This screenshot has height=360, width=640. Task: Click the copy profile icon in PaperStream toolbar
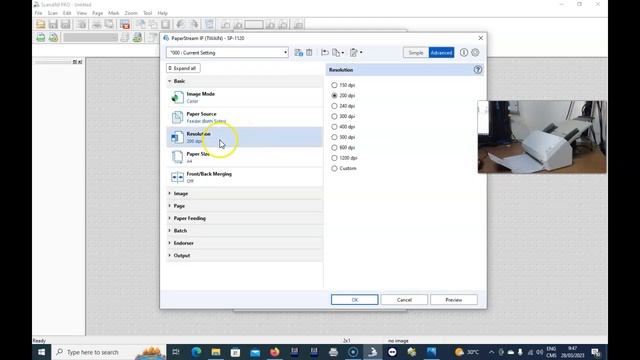click(337, 53)
